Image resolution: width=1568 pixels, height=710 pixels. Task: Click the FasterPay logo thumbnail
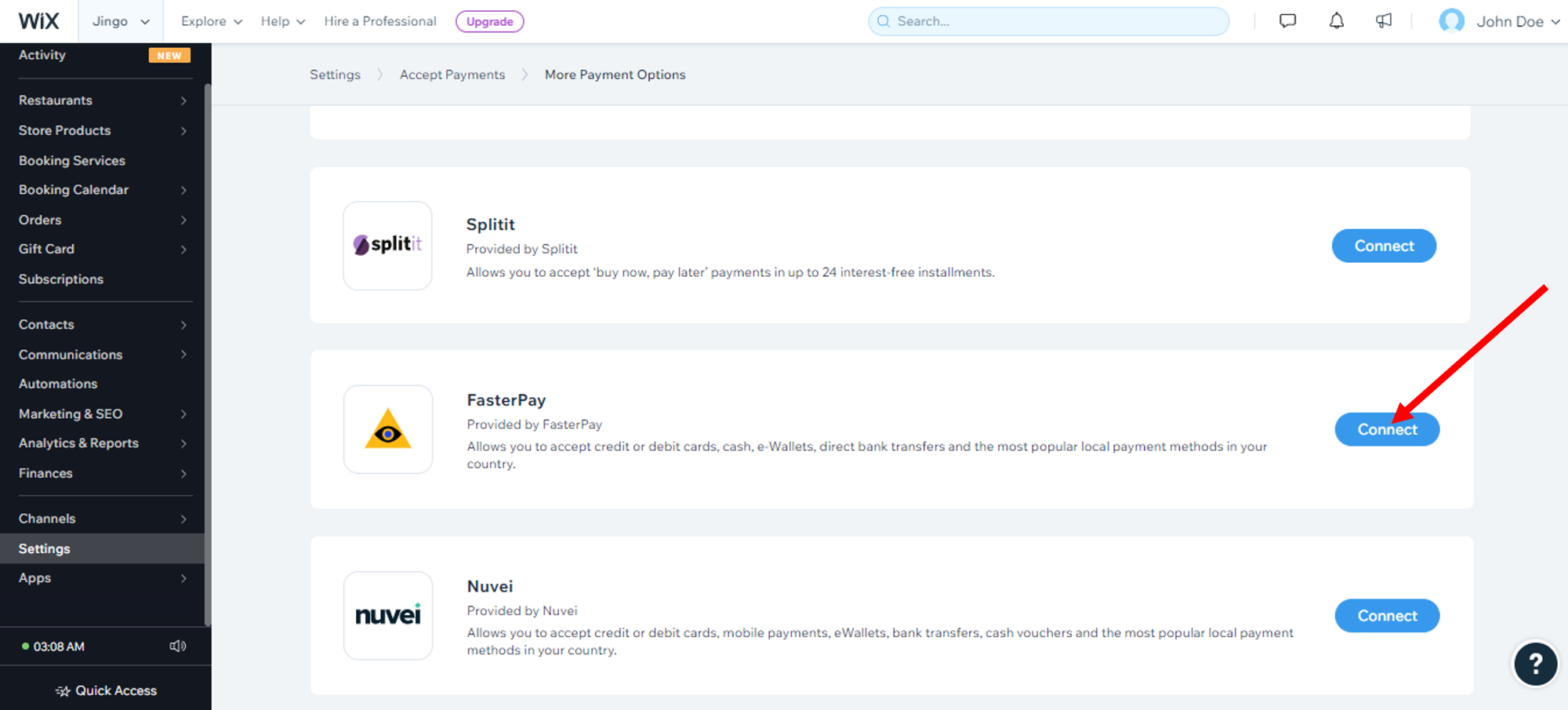coord(388,429)
